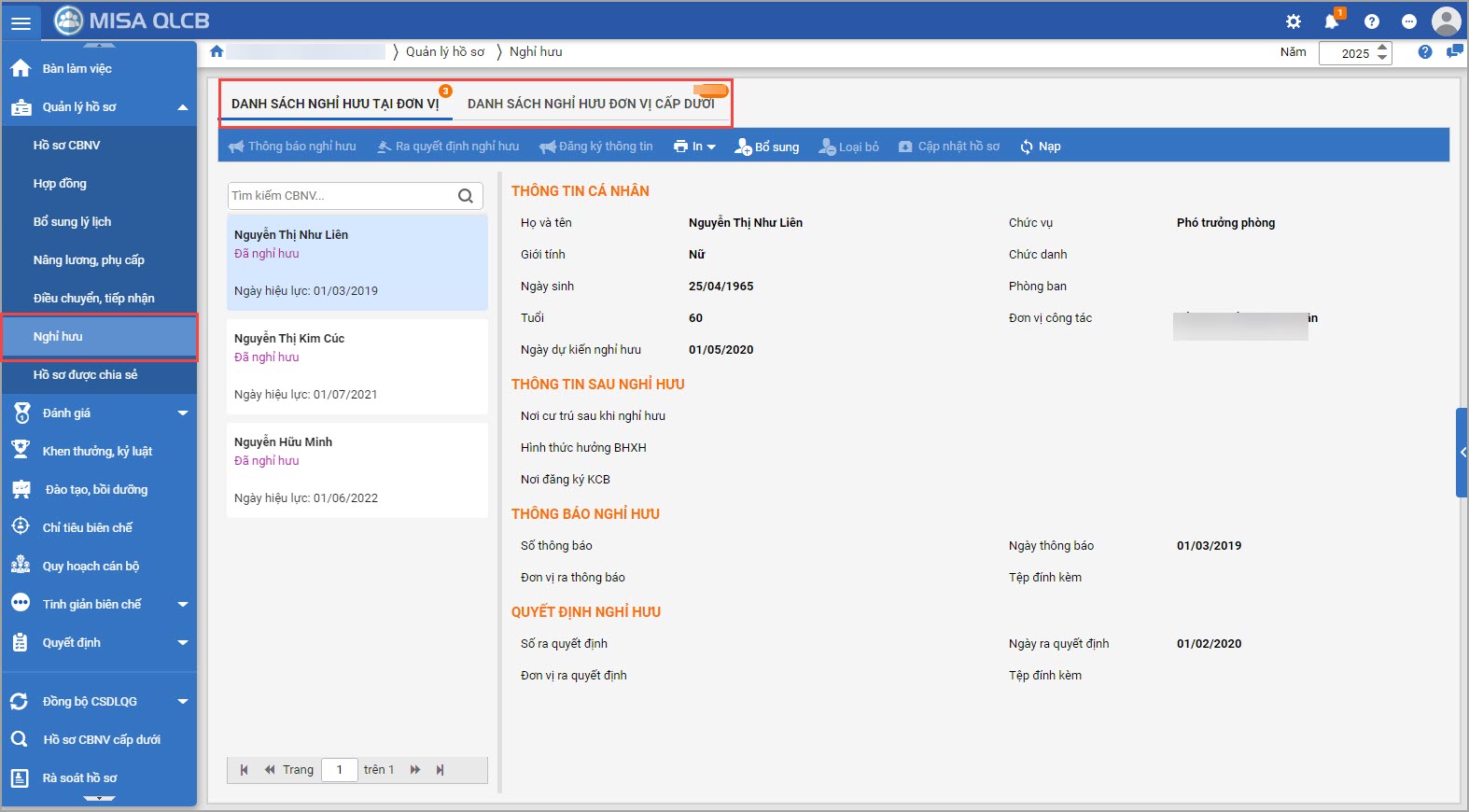Open the chat bubble icon in header

coord(1409,21)
